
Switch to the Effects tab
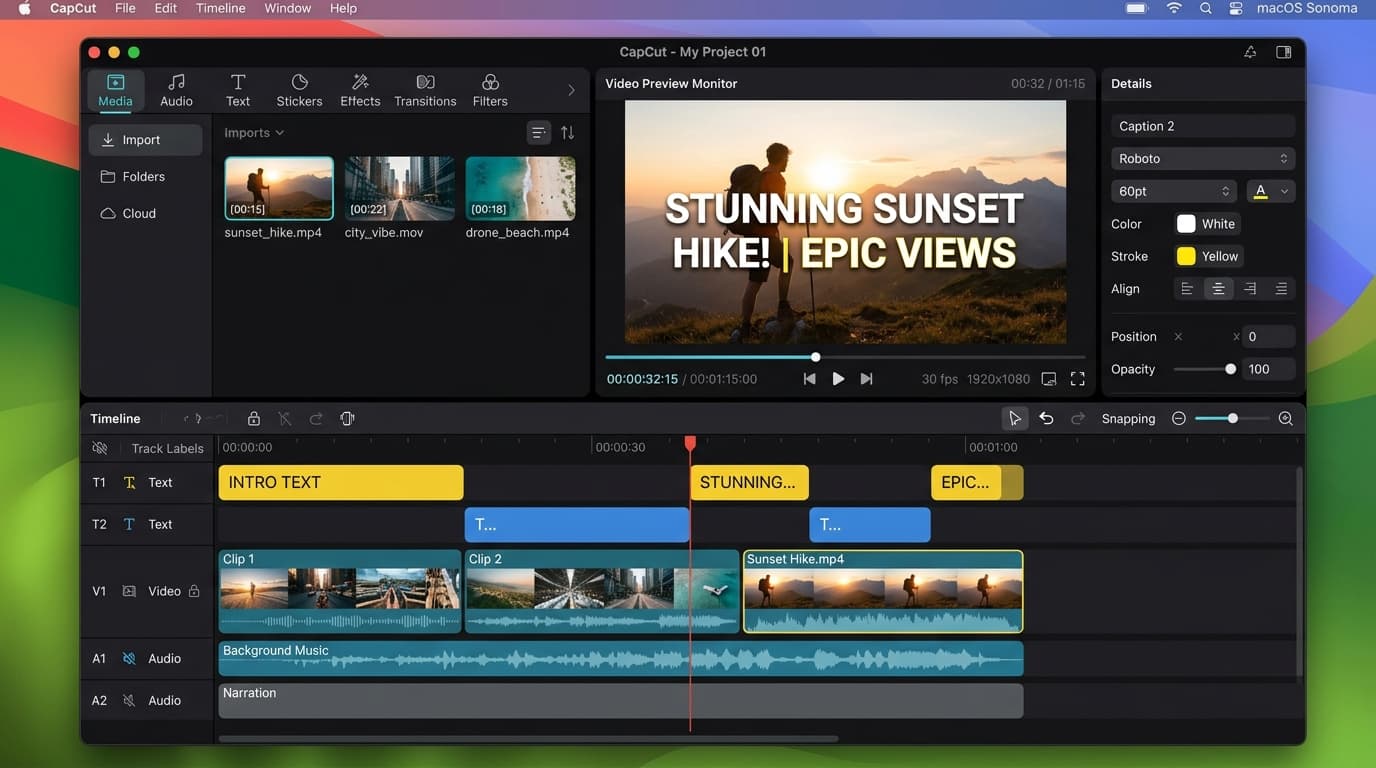tap(360, 90)
